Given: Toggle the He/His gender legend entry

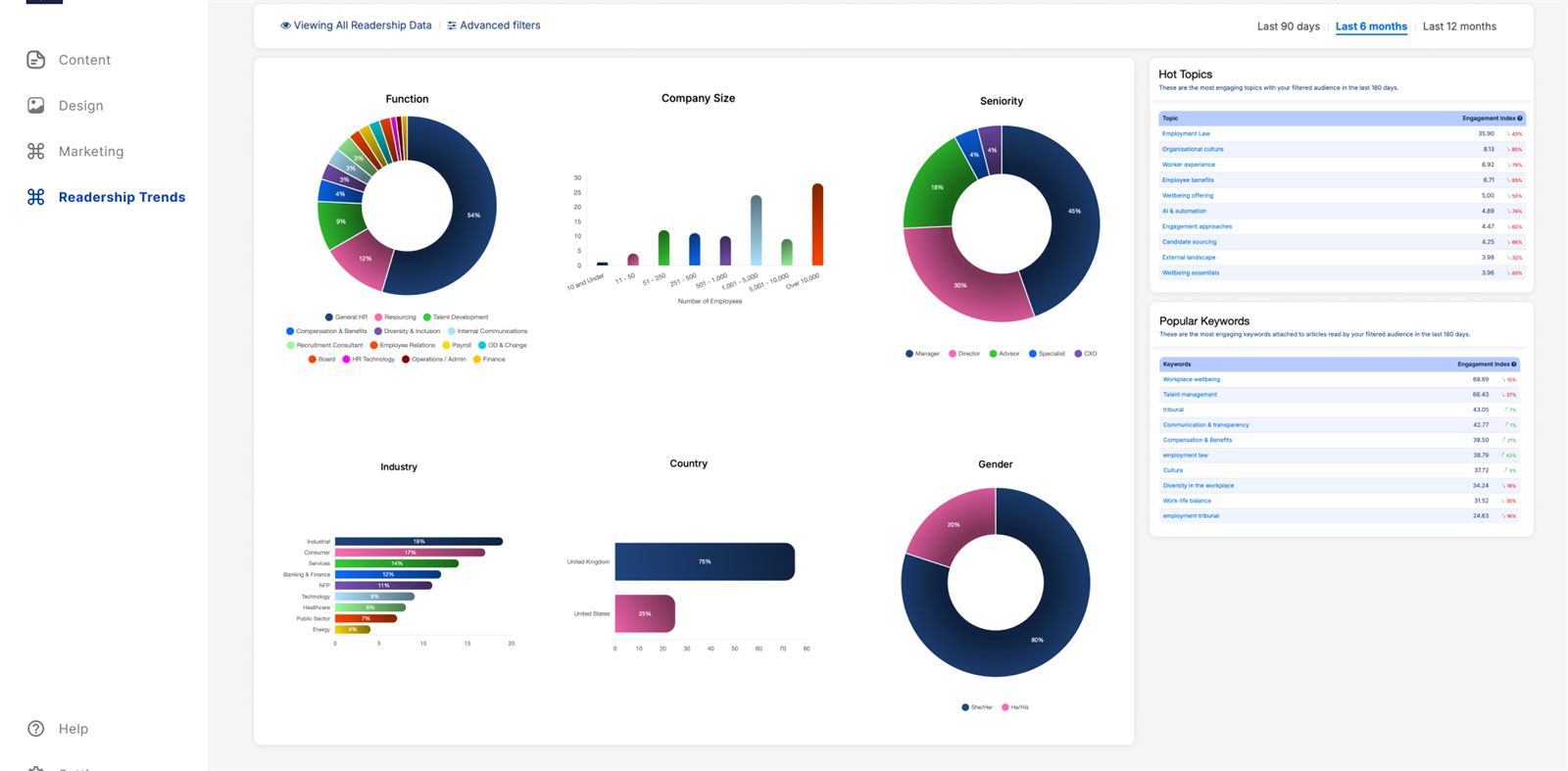Looking at the screenshot, I should tap(1015, 707).
